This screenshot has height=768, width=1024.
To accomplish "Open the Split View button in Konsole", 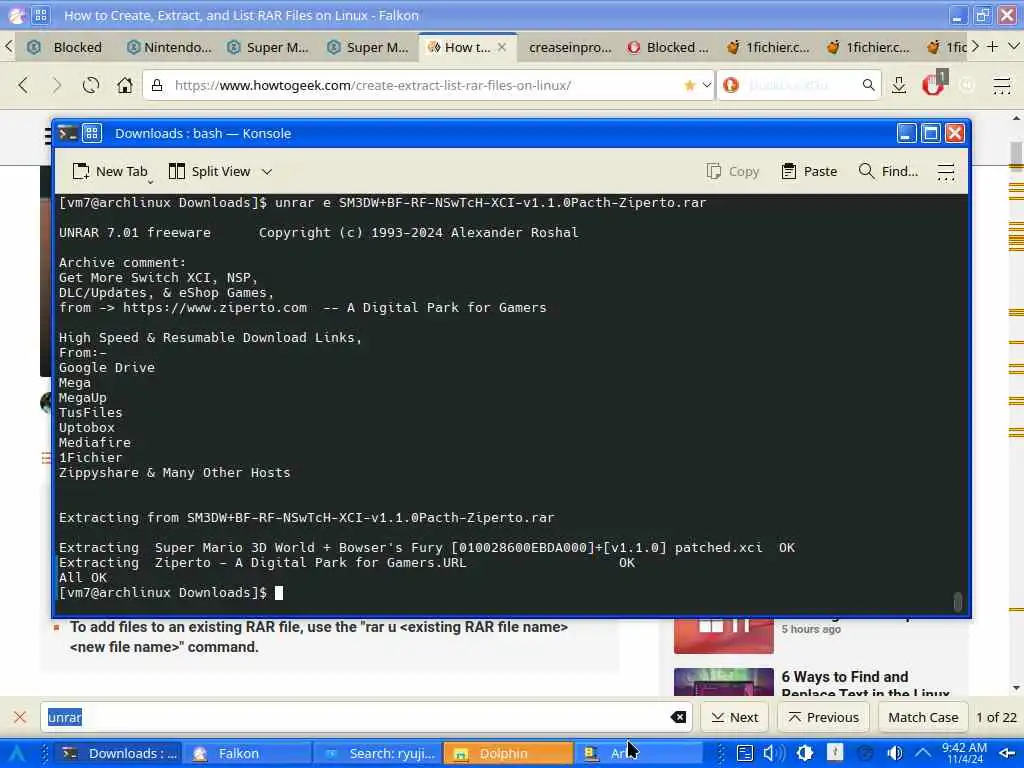I will point(210,171).
